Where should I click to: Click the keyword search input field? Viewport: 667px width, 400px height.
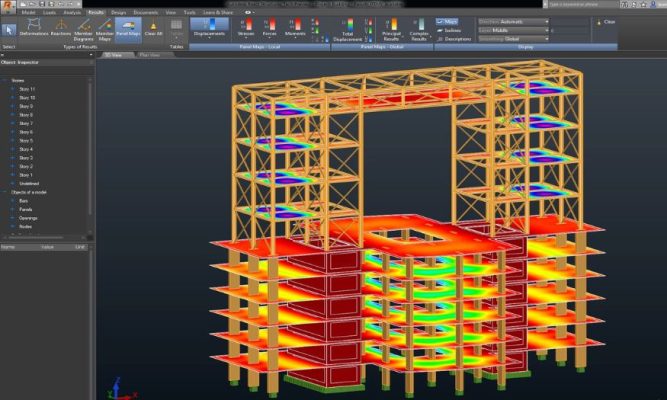(610, 5)
